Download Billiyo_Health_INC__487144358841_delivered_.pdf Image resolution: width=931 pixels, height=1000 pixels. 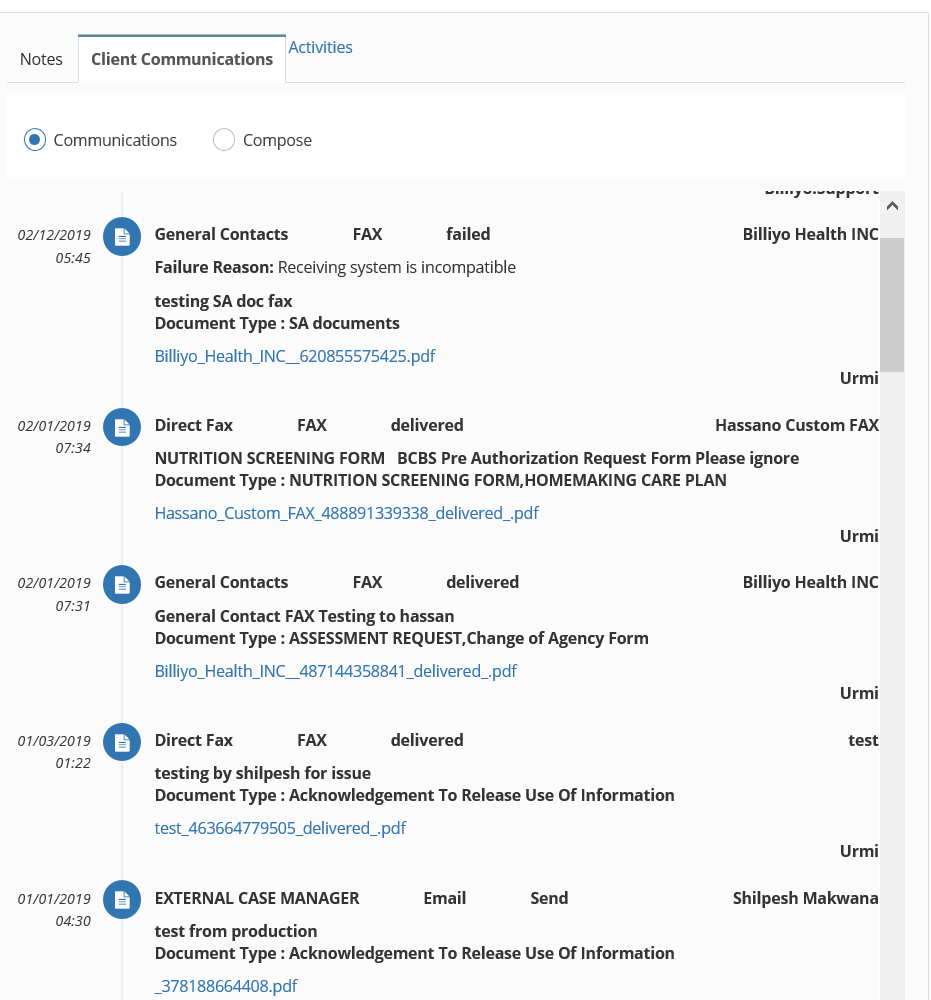pos(335,671)
